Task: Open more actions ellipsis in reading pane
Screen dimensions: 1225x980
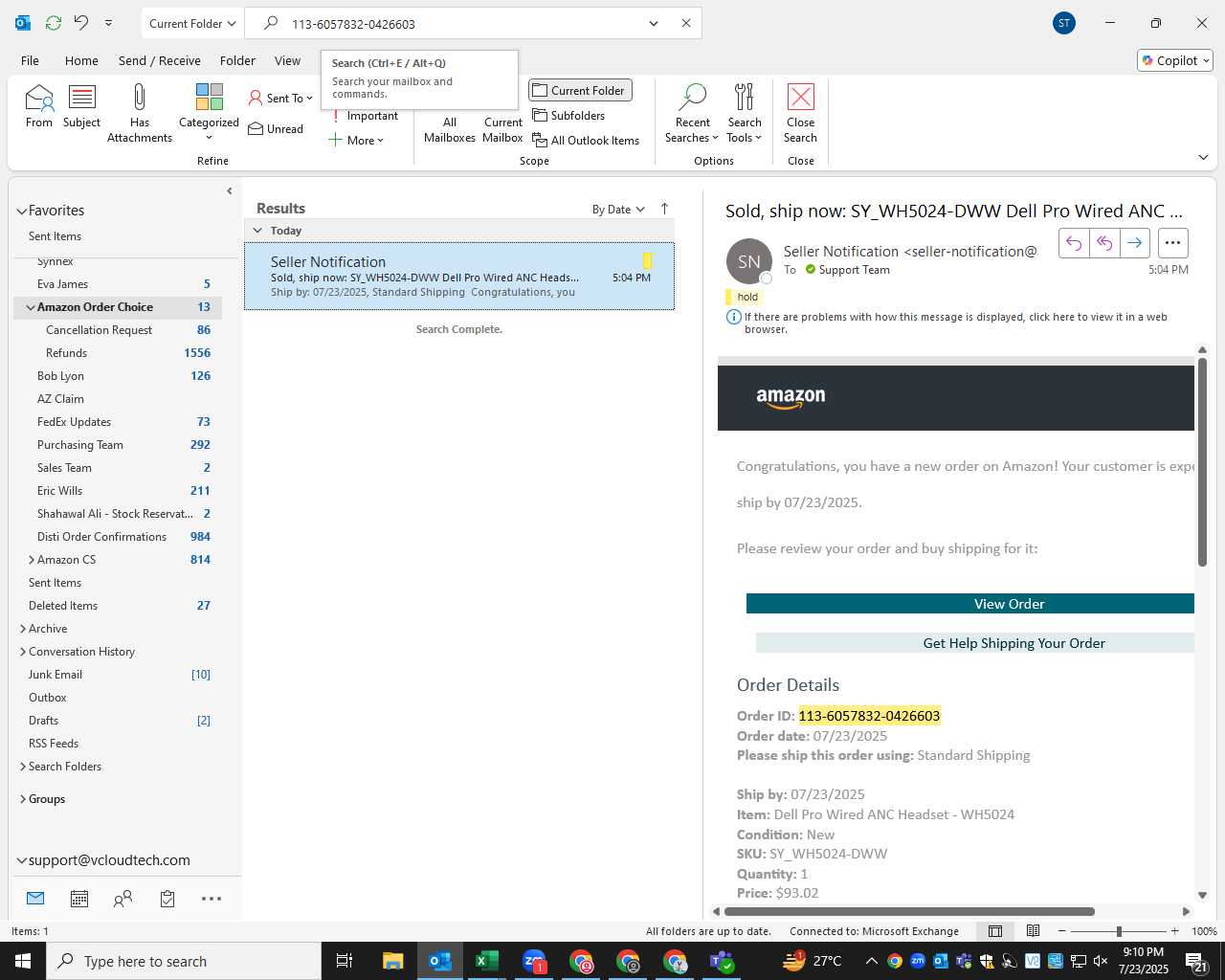Action: pyautogui.click(x=1172, y=243)
